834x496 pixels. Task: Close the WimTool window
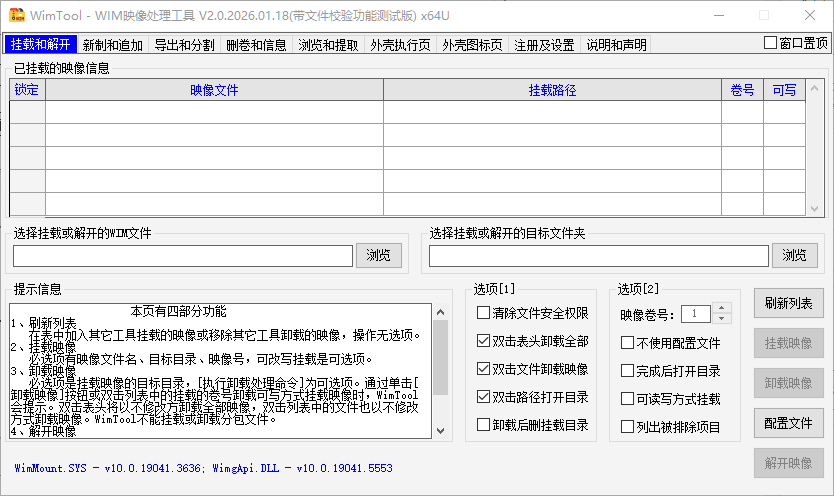(810, 15)
